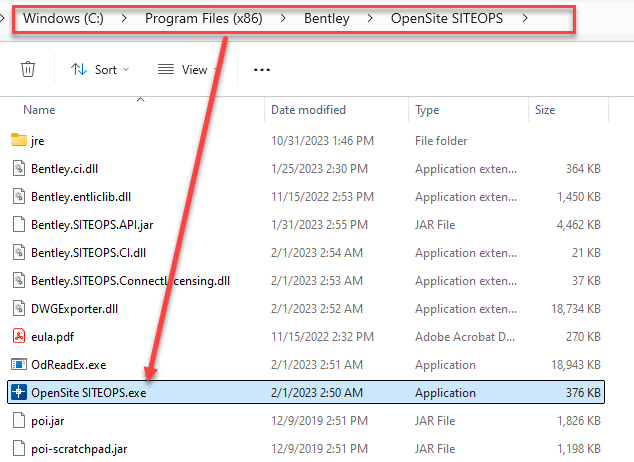Click size 18,943 KB

click(576, 365)
